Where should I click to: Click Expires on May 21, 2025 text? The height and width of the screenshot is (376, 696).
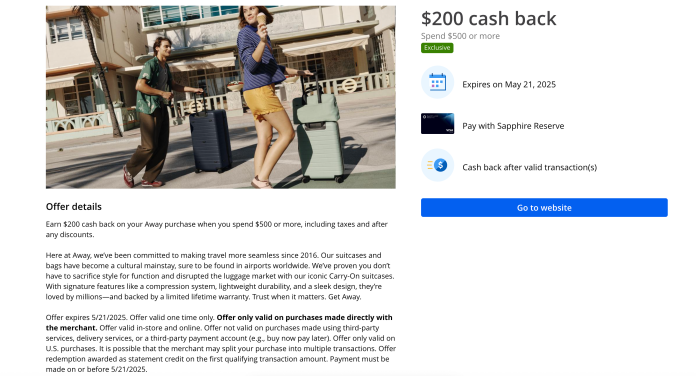509,84
